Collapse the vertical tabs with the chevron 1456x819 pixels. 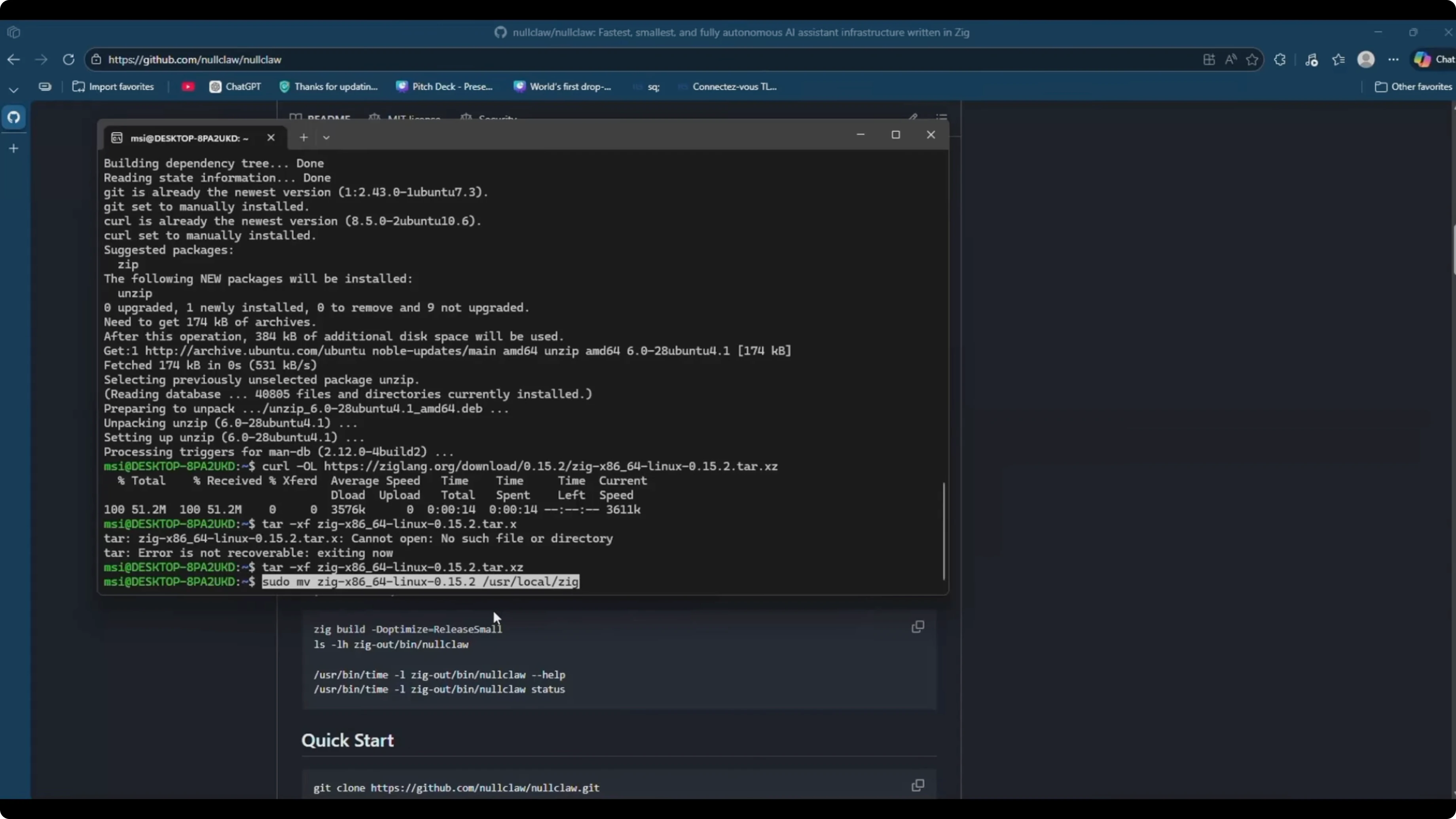[x=13, y=89]
